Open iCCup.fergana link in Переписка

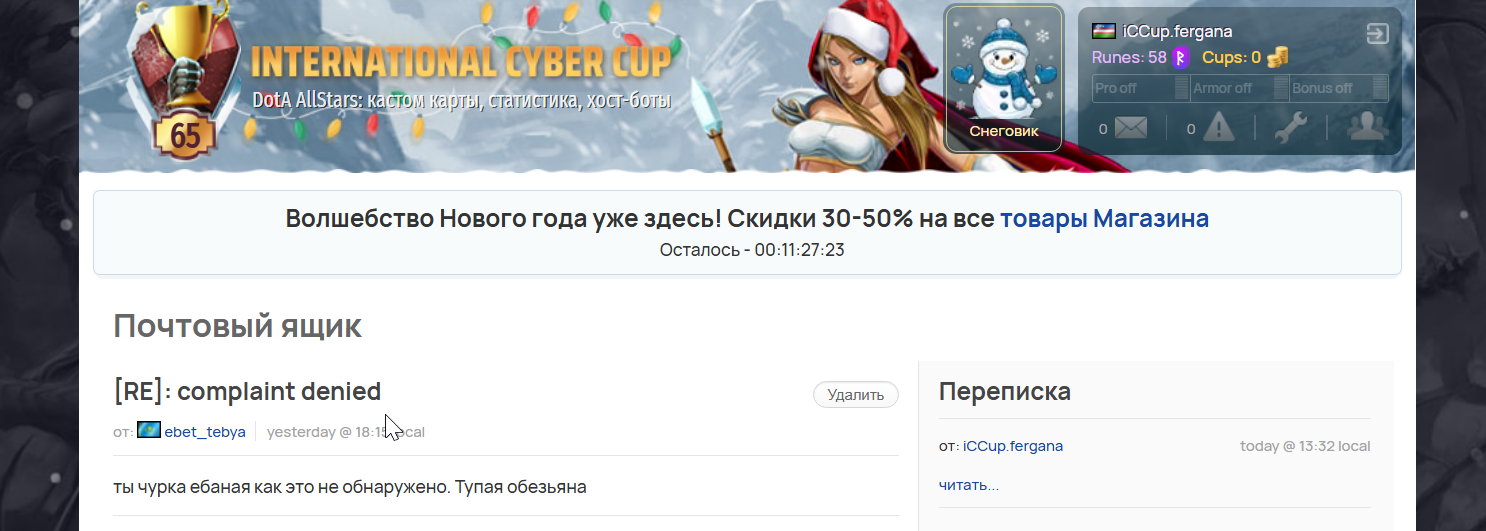coord(1013,446)
